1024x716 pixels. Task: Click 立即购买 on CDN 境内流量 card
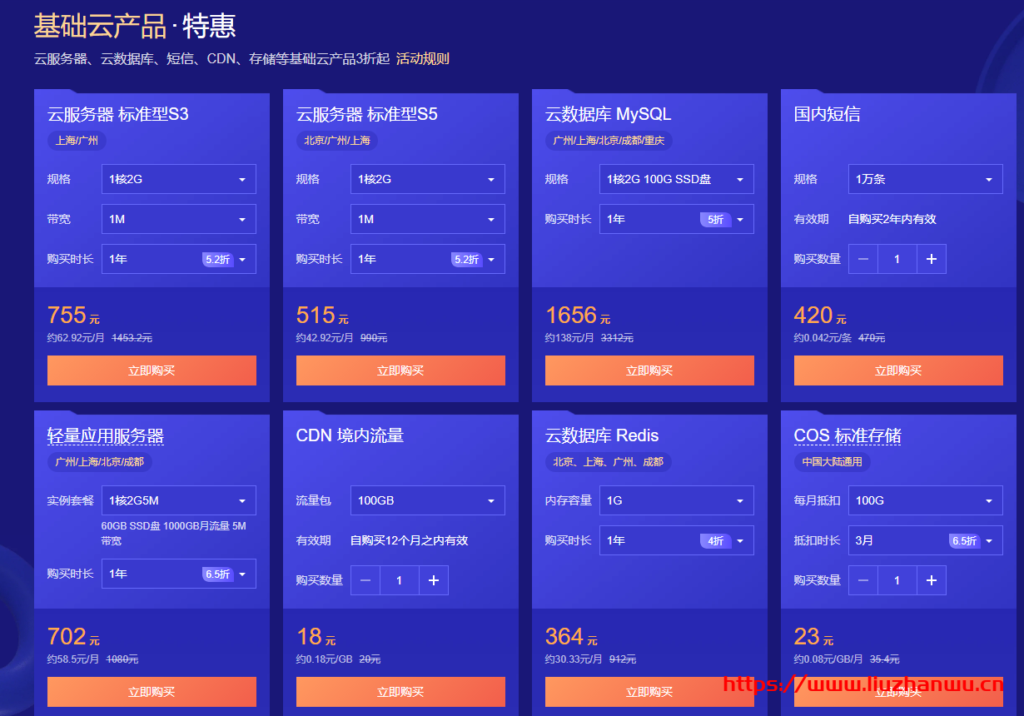pyautogui.click(x=400, y=692)
